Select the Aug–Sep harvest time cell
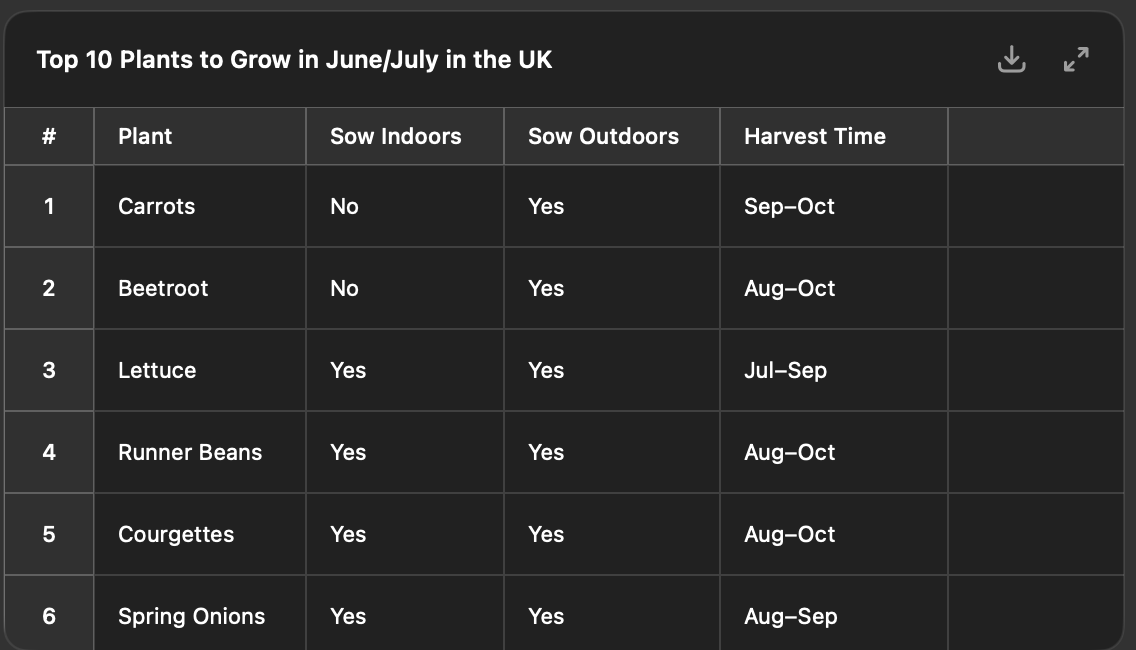Image resolution: width=1136 pixels, height=650 pixels. pyautogui.click(x=790, y=616)
